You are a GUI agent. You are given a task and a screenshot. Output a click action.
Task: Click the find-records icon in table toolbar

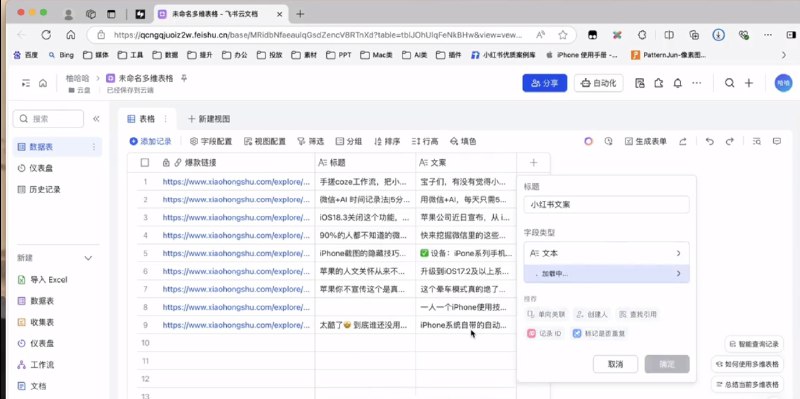[x=757, y=141]
